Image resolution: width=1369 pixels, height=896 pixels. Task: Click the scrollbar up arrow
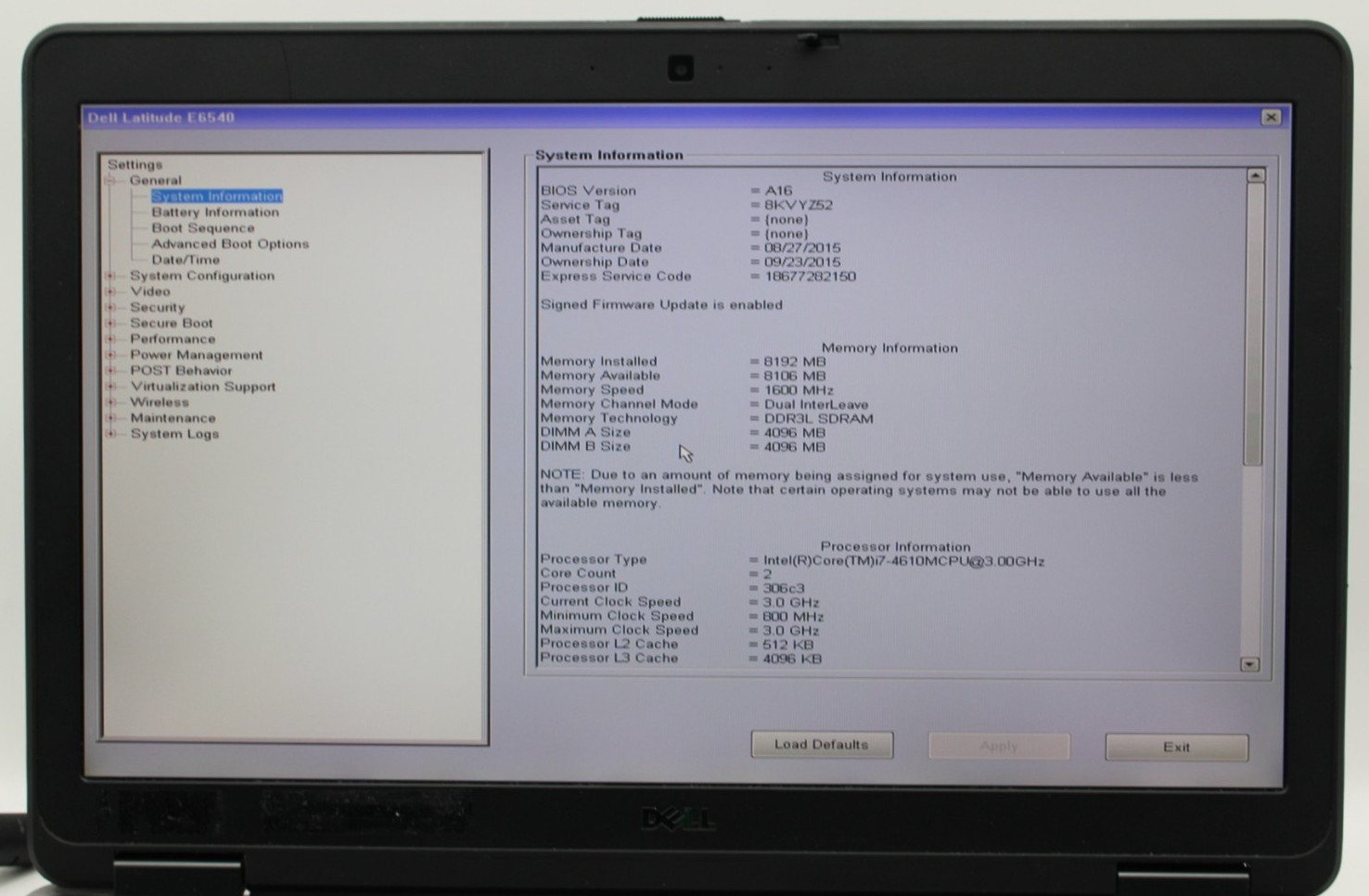pos(1255,175)
